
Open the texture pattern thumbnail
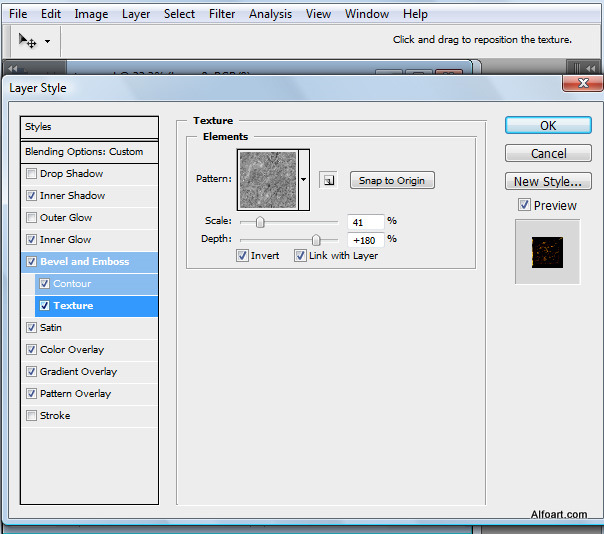point(267,179)
